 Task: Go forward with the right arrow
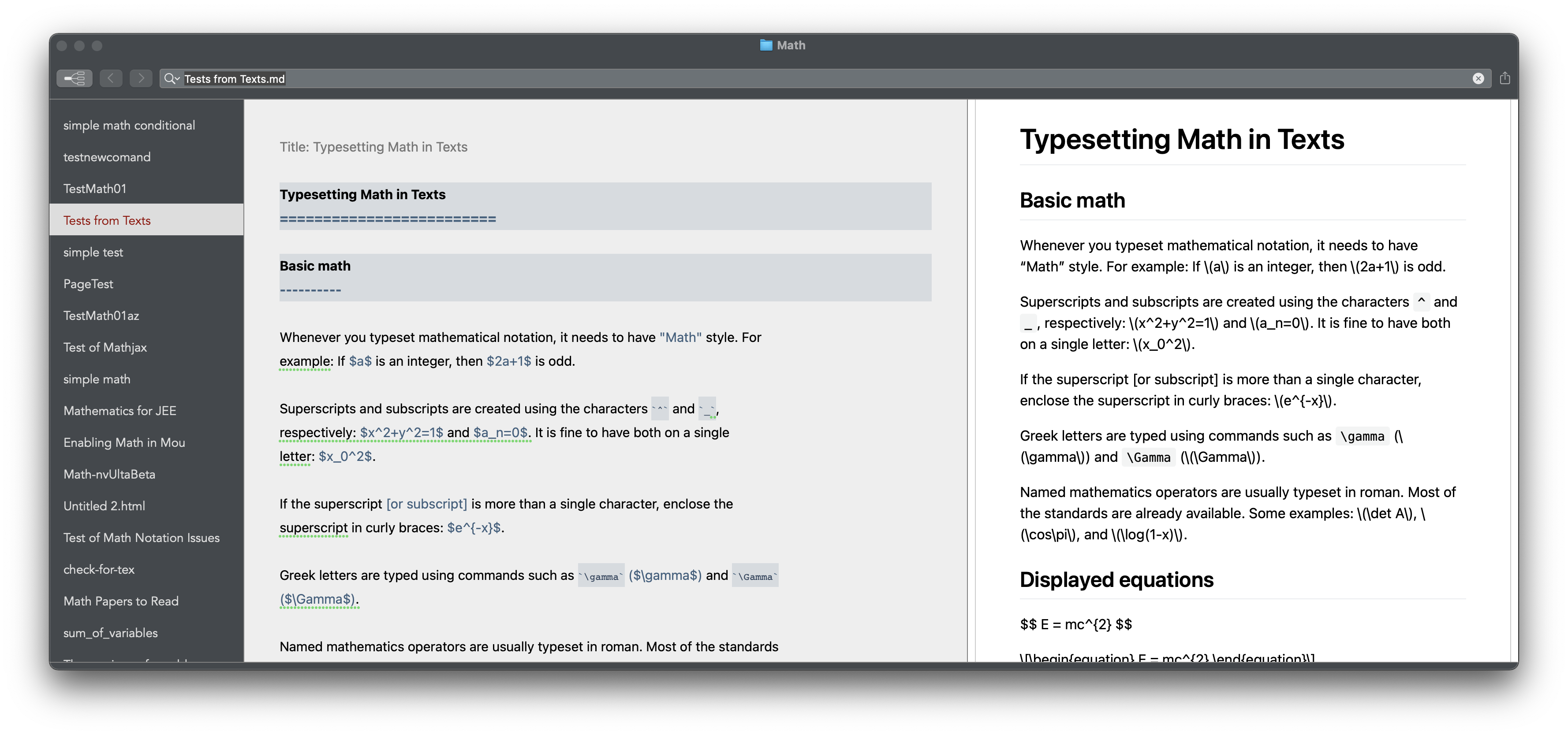point(141,78)
